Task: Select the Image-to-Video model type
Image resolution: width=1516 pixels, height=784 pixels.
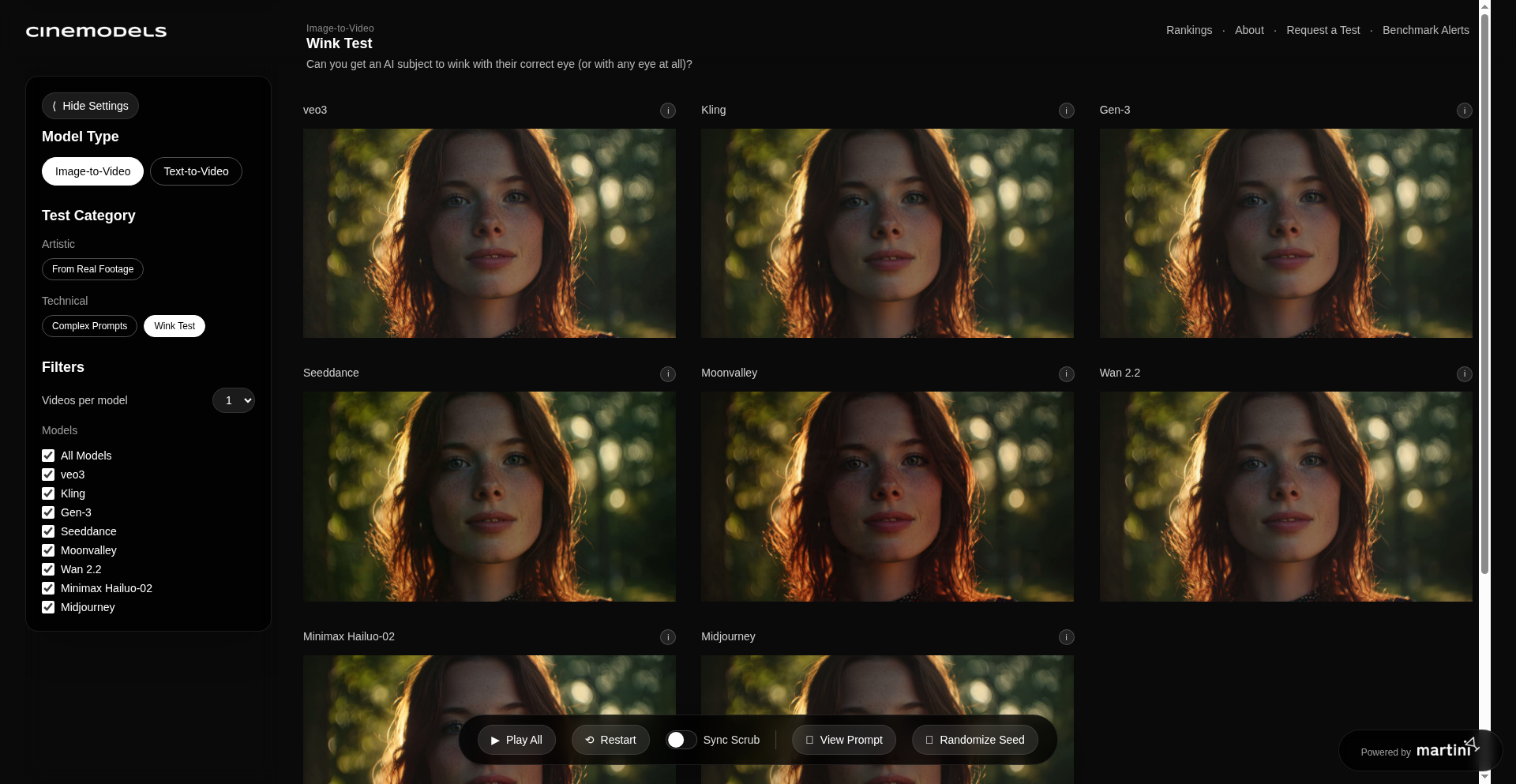Action: tap(92, 171)
